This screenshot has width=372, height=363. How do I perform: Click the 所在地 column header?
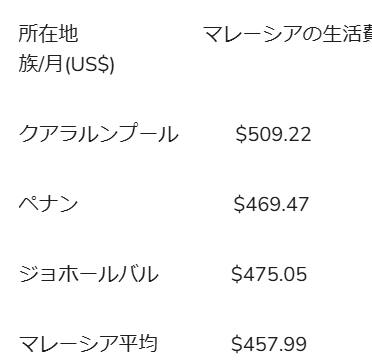coord(48,34)
